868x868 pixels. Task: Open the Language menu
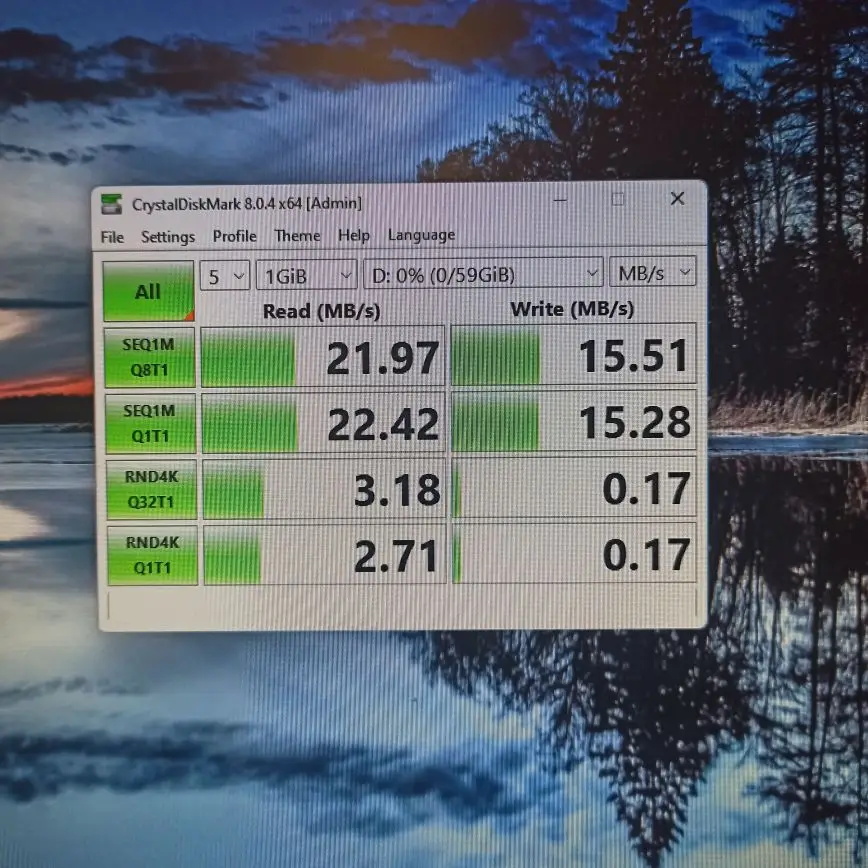tap(422, 235)
